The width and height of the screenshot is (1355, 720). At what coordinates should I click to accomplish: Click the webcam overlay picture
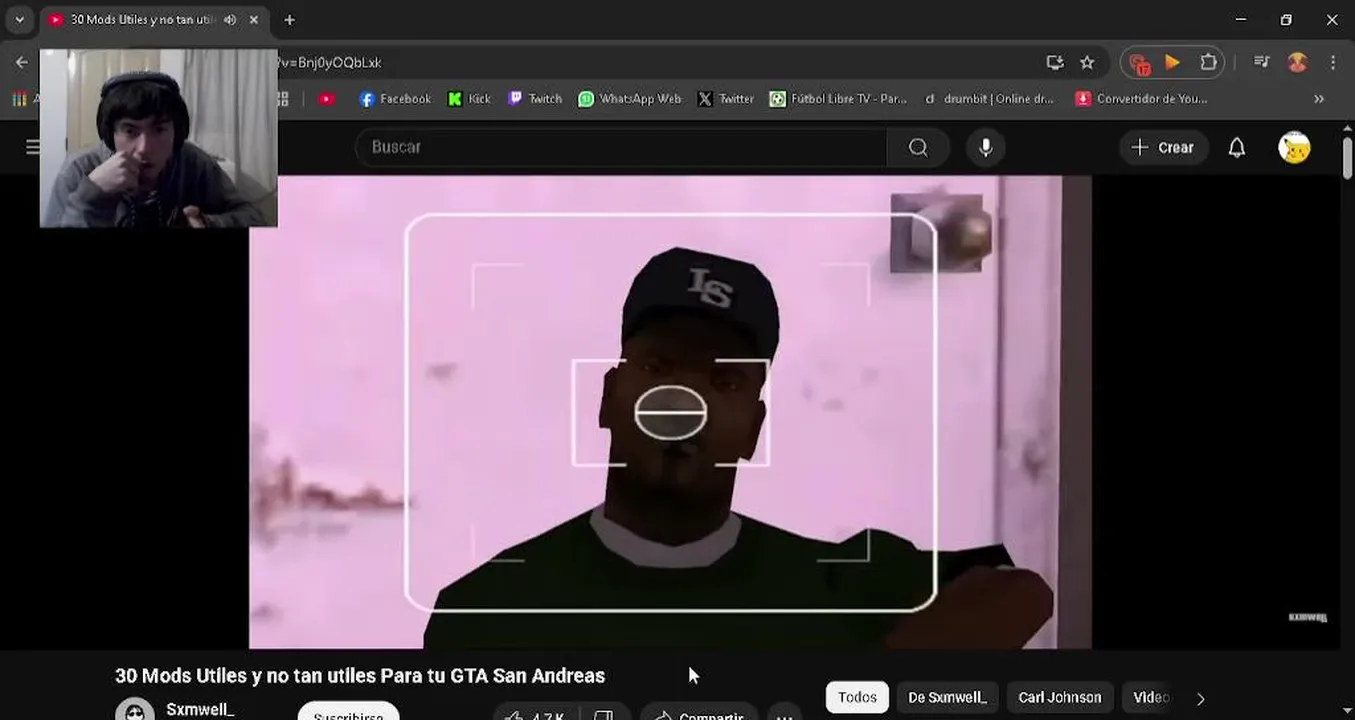pyautogui.click(x=158, y=138)
